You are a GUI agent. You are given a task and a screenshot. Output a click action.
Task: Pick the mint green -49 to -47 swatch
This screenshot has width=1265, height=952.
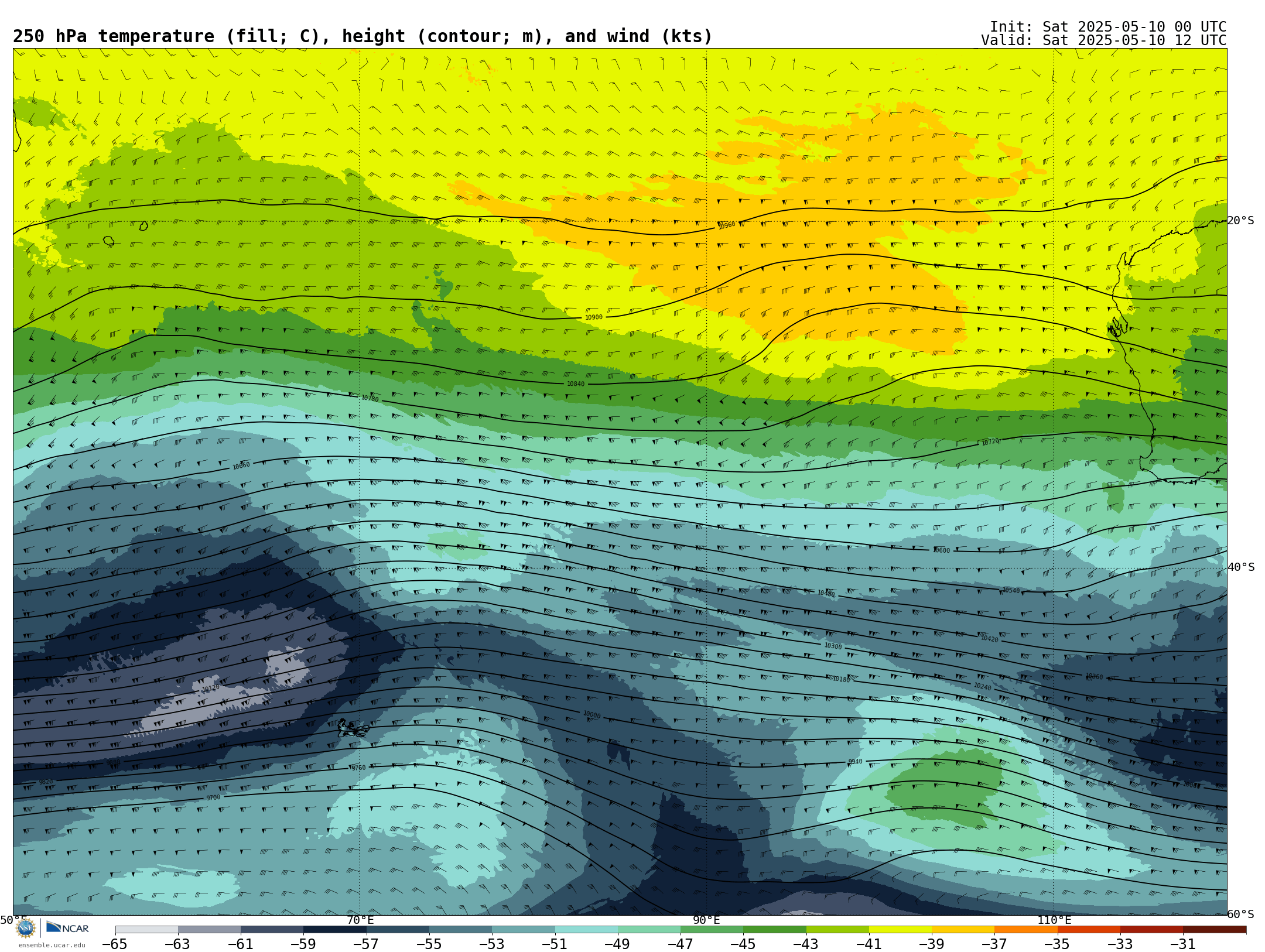tap(649, 929)
